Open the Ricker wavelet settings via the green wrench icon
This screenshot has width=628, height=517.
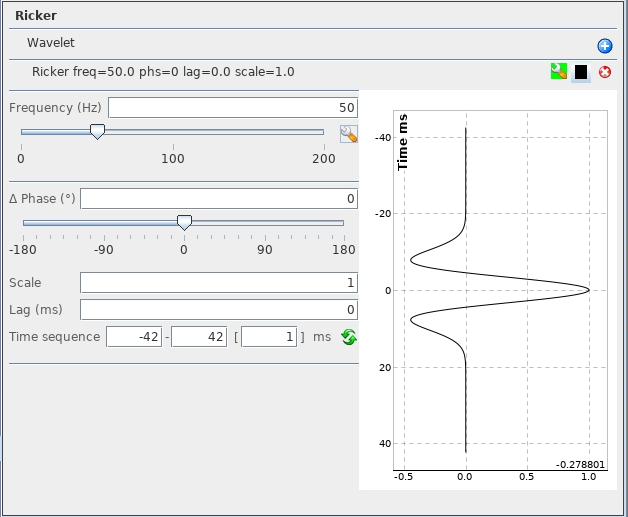(x=559, y=72)
